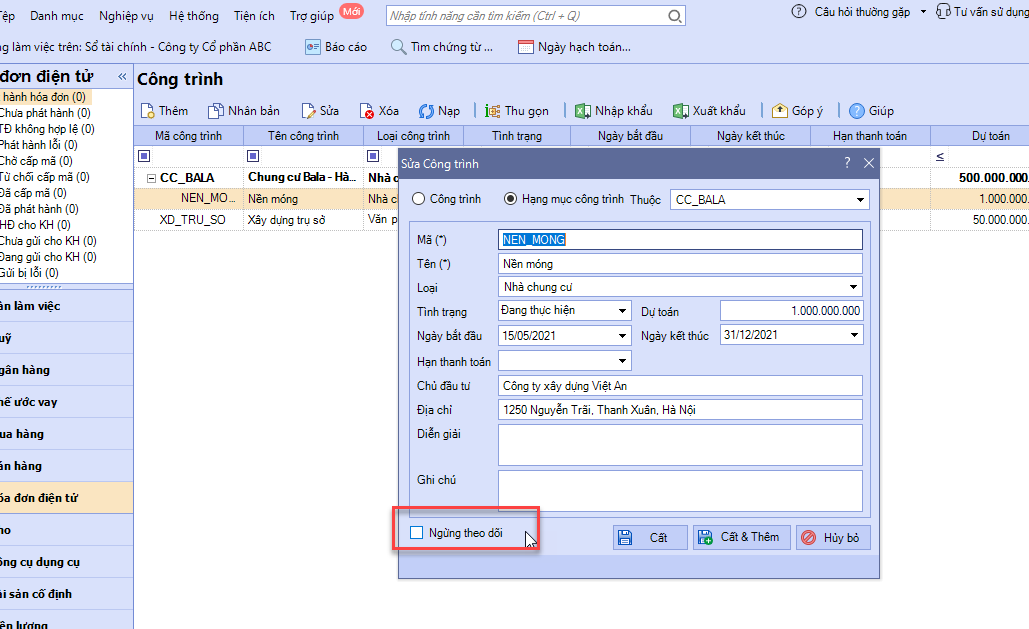Click in the Tên field with Nền móng
Viewport: 1029px width, 629px height.
[681, 264]
